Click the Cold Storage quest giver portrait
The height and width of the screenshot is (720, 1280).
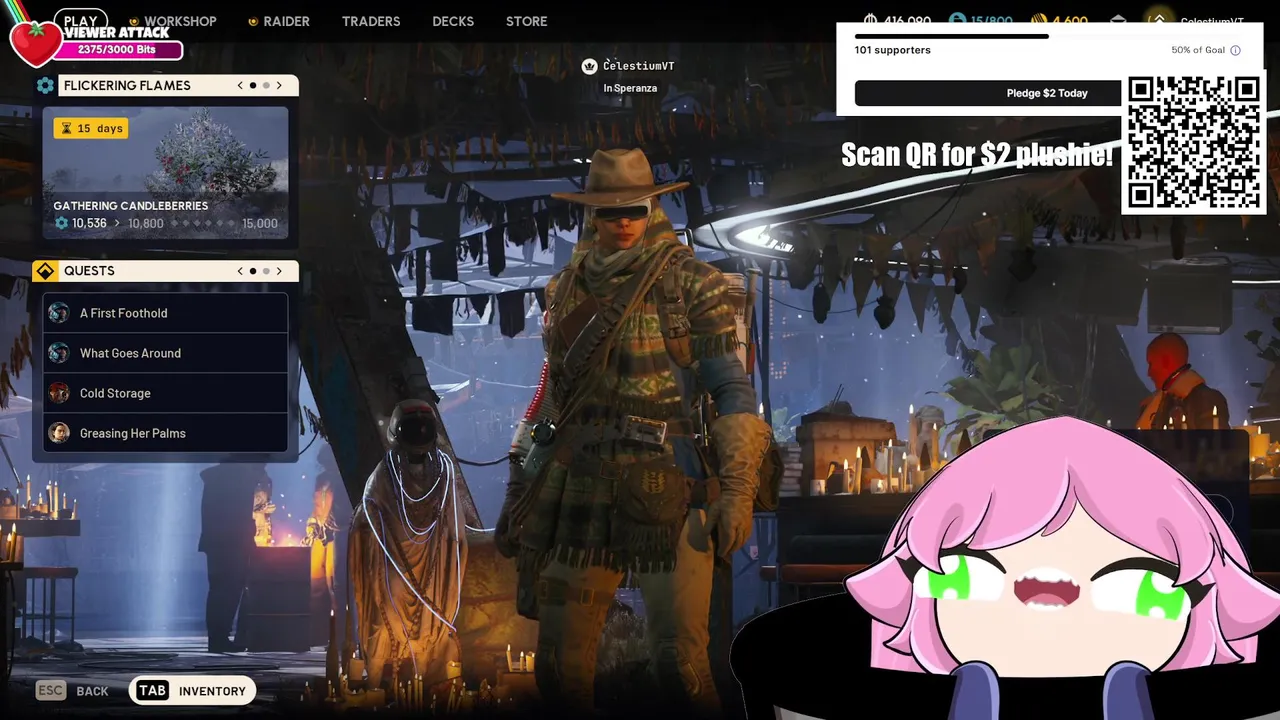pyautogui.click(x=59, y=393)
